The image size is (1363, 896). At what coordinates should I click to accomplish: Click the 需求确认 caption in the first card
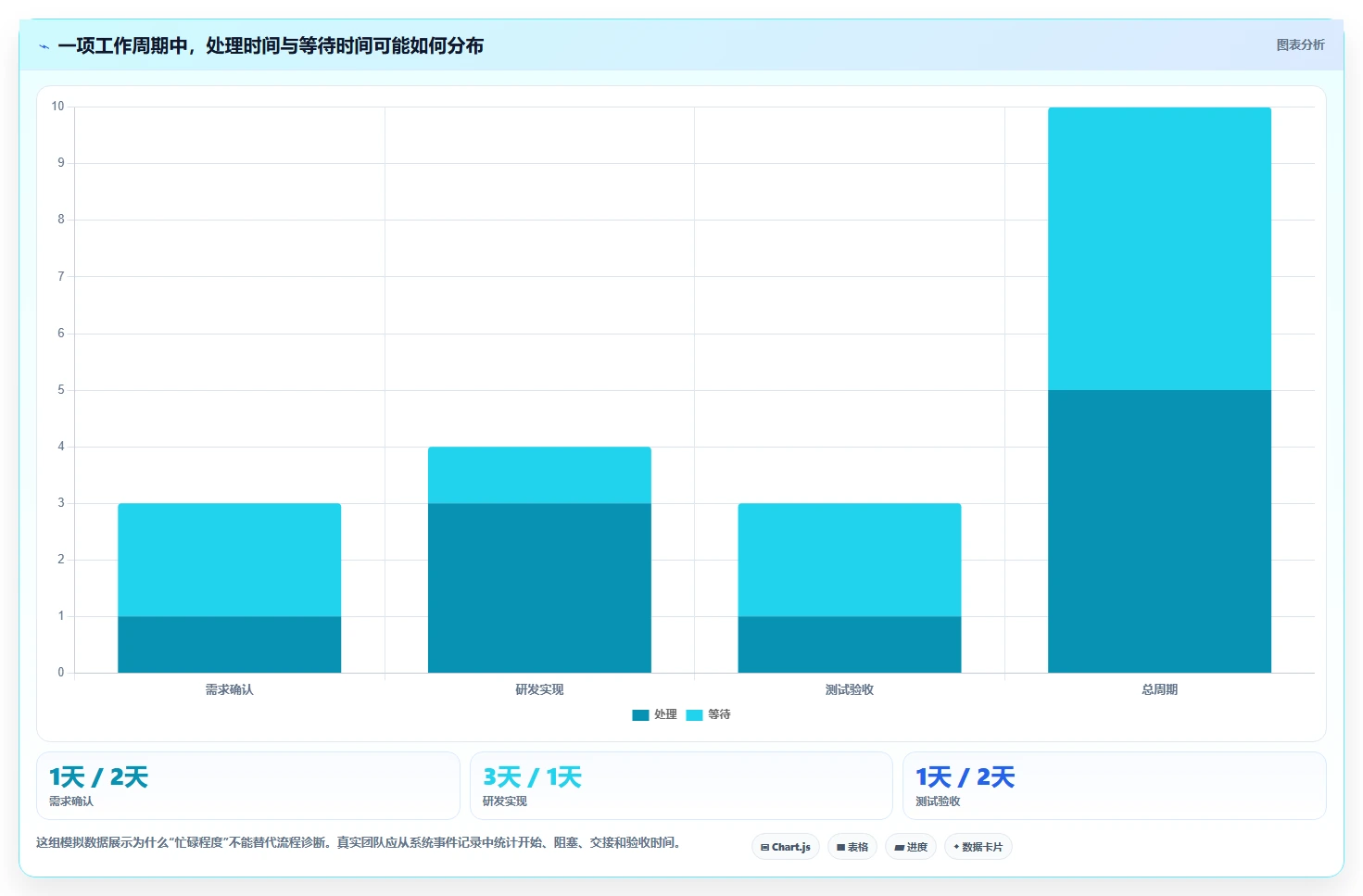tap(71, 801)
